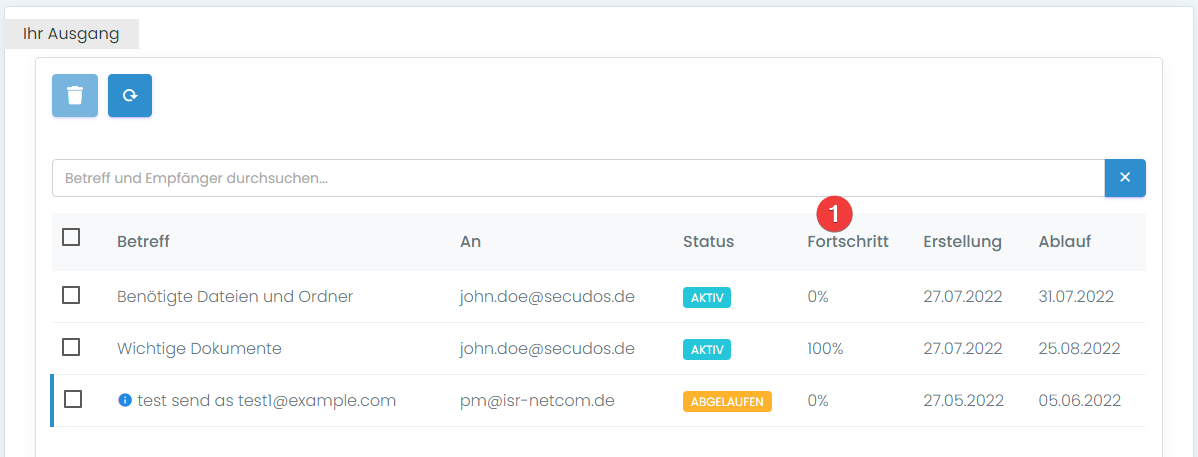Tick the Wichtige Dokumente row checkbox
Image resolution: width=1198 pixels, height=457 pixels.
tap(71, 347)
